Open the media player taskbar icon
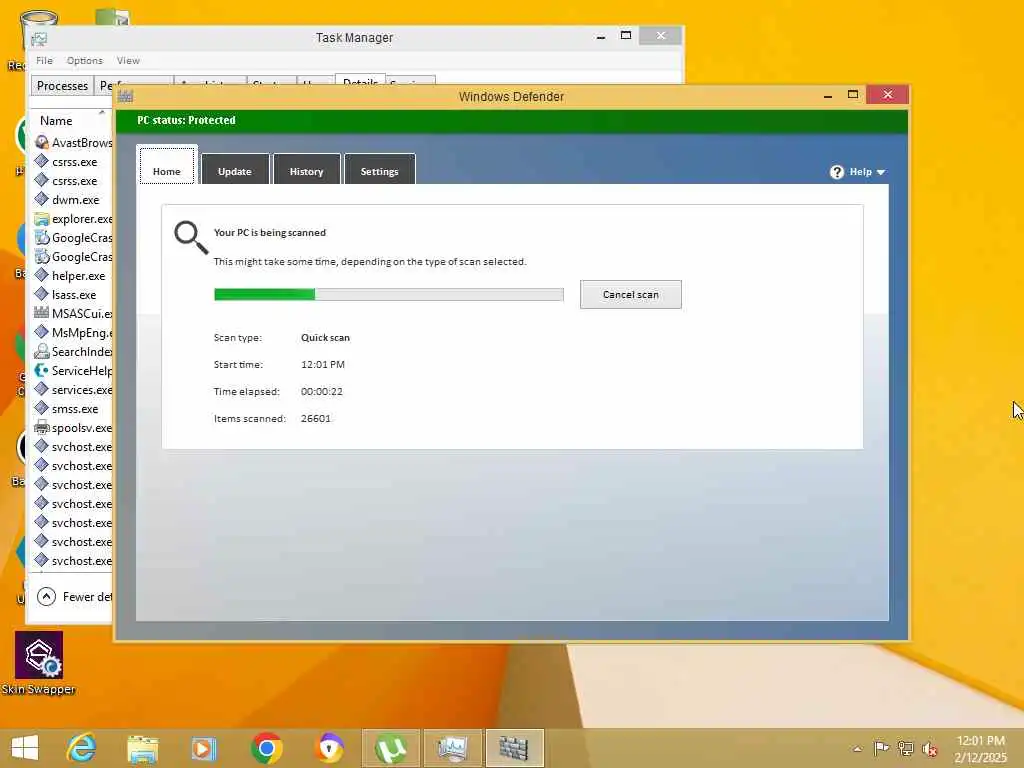Viewport: 1024px width, 768px height. (203, 748)
